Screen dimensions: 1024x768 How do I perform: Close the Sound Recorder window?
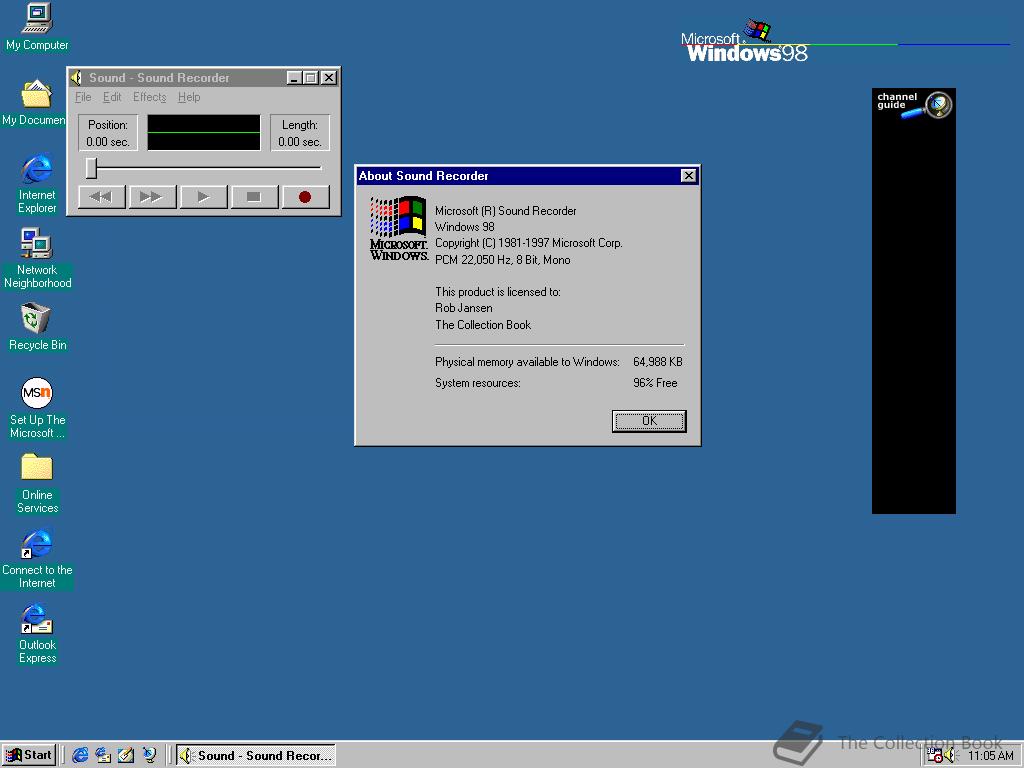coord(329,78)
